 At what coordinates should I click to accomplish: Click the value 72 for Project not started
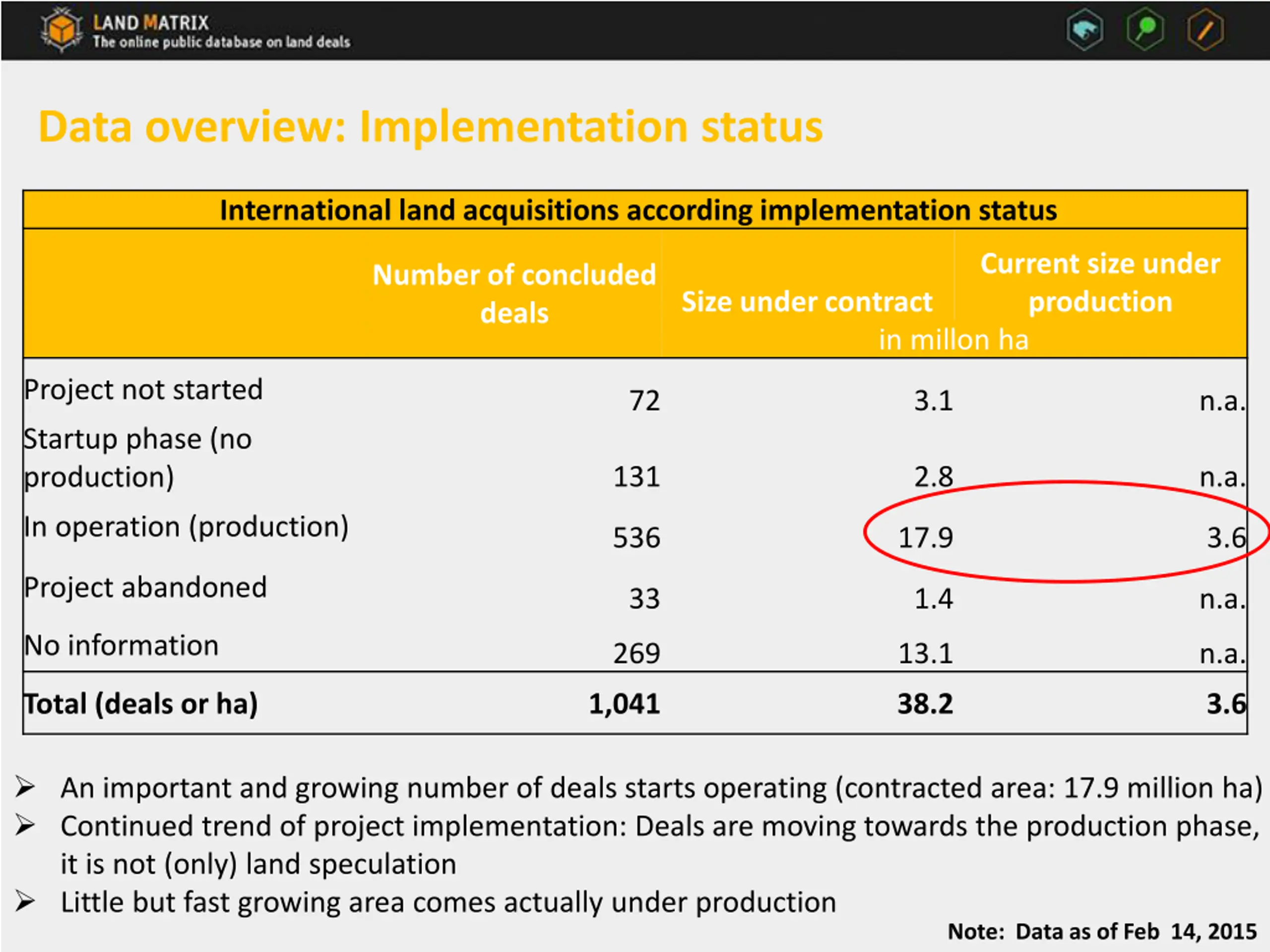(x=644, y=401)
